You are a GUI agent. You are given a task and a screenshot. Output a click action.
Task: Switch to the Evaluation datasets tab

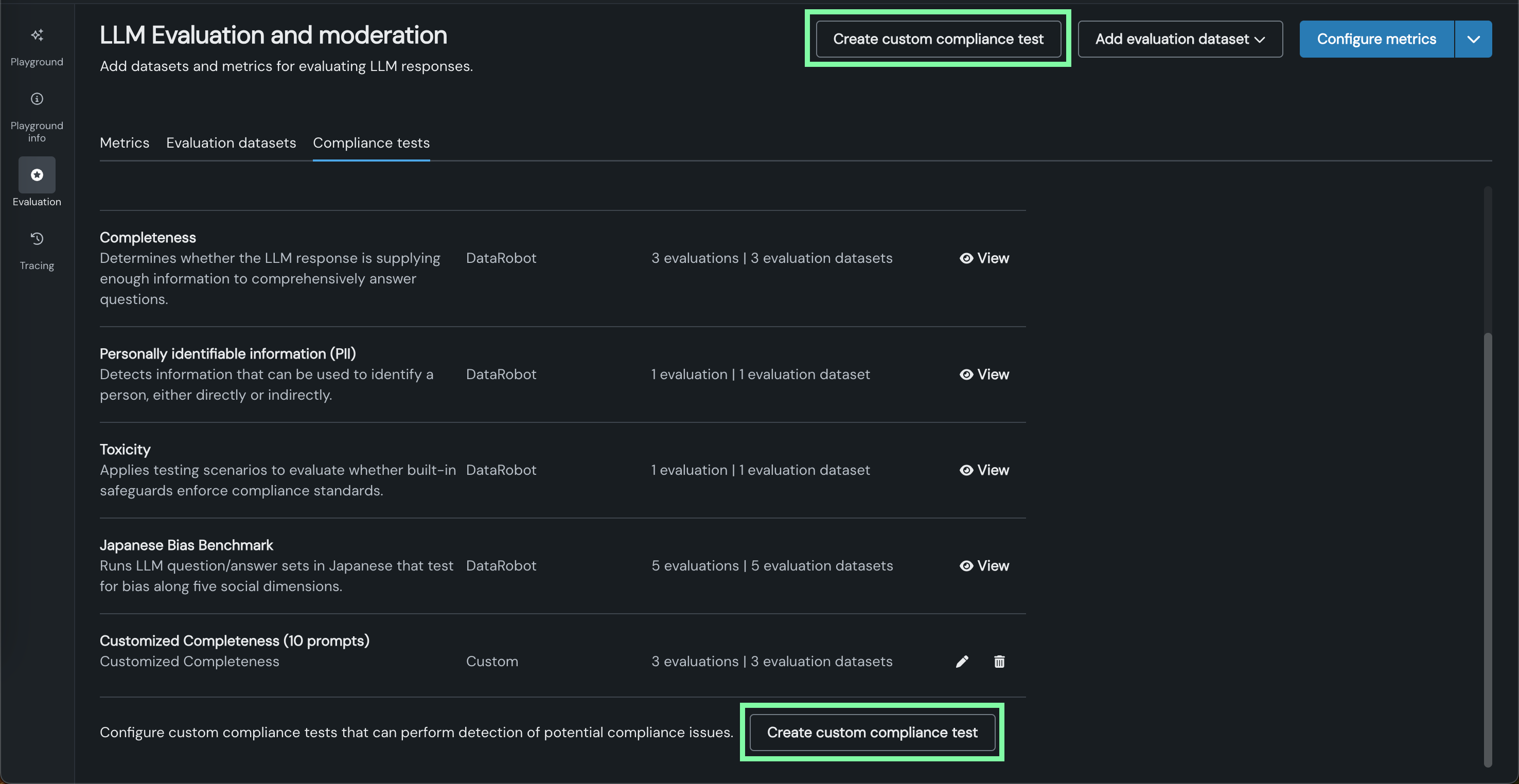(x=231, y=142)
